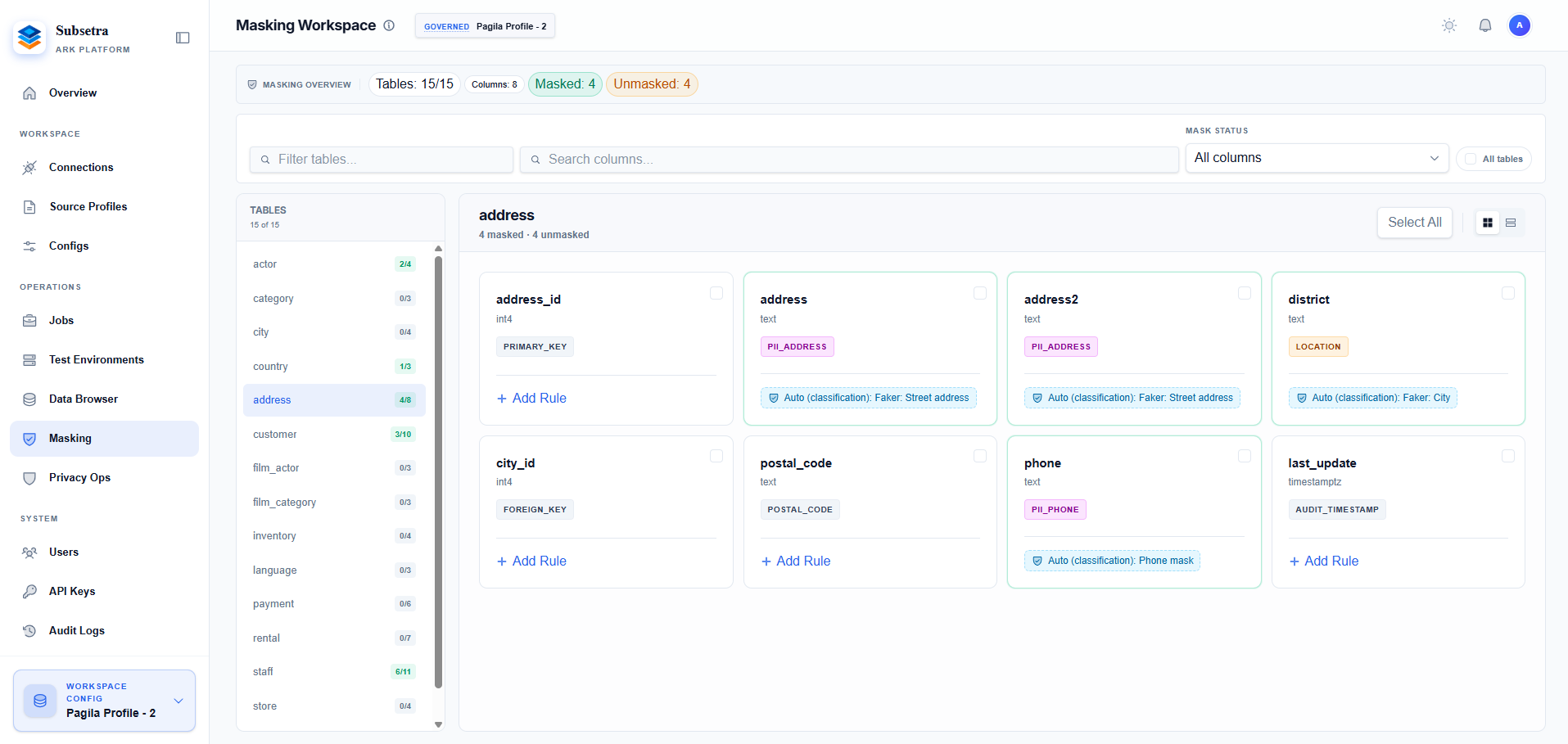Viewport: 1568px width, 744px height.
Task: Click the Subsetra logo icon
Action: [29, 38]
